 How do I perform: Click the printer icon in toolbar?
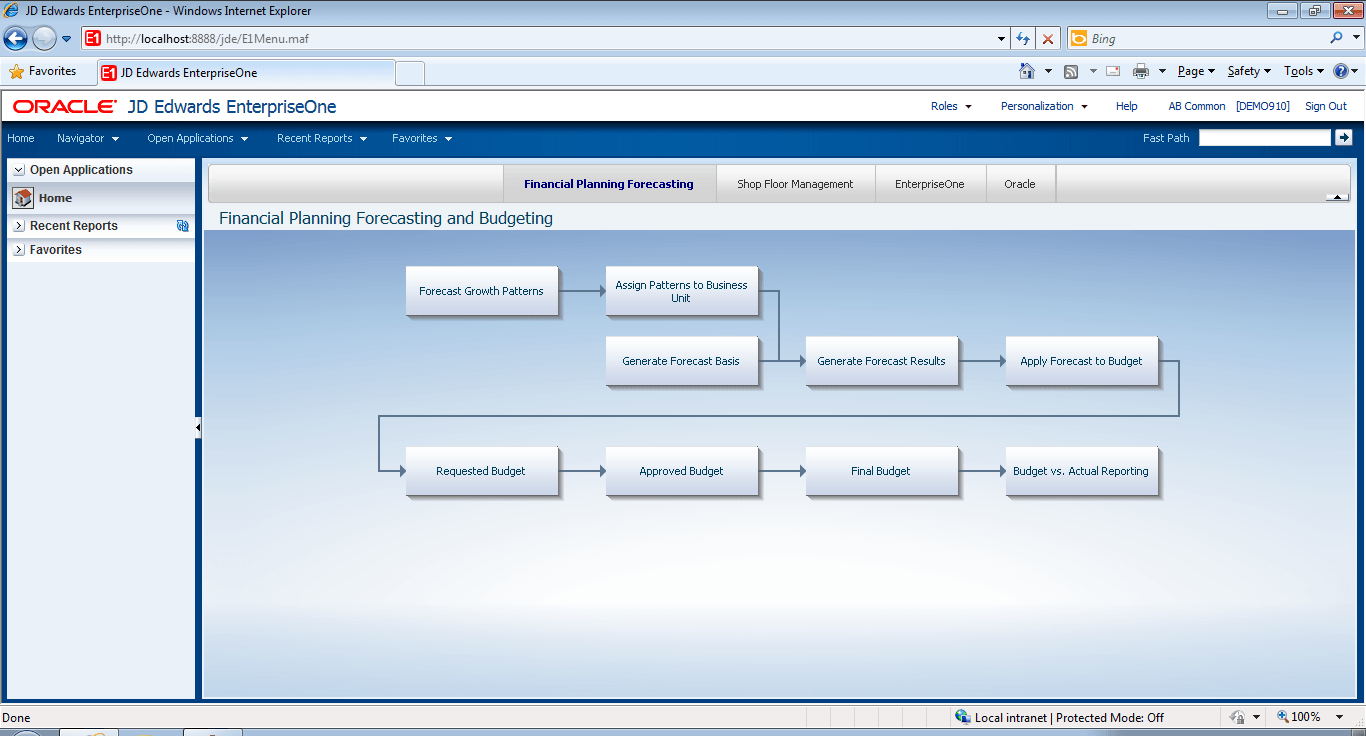[1140, 71]
